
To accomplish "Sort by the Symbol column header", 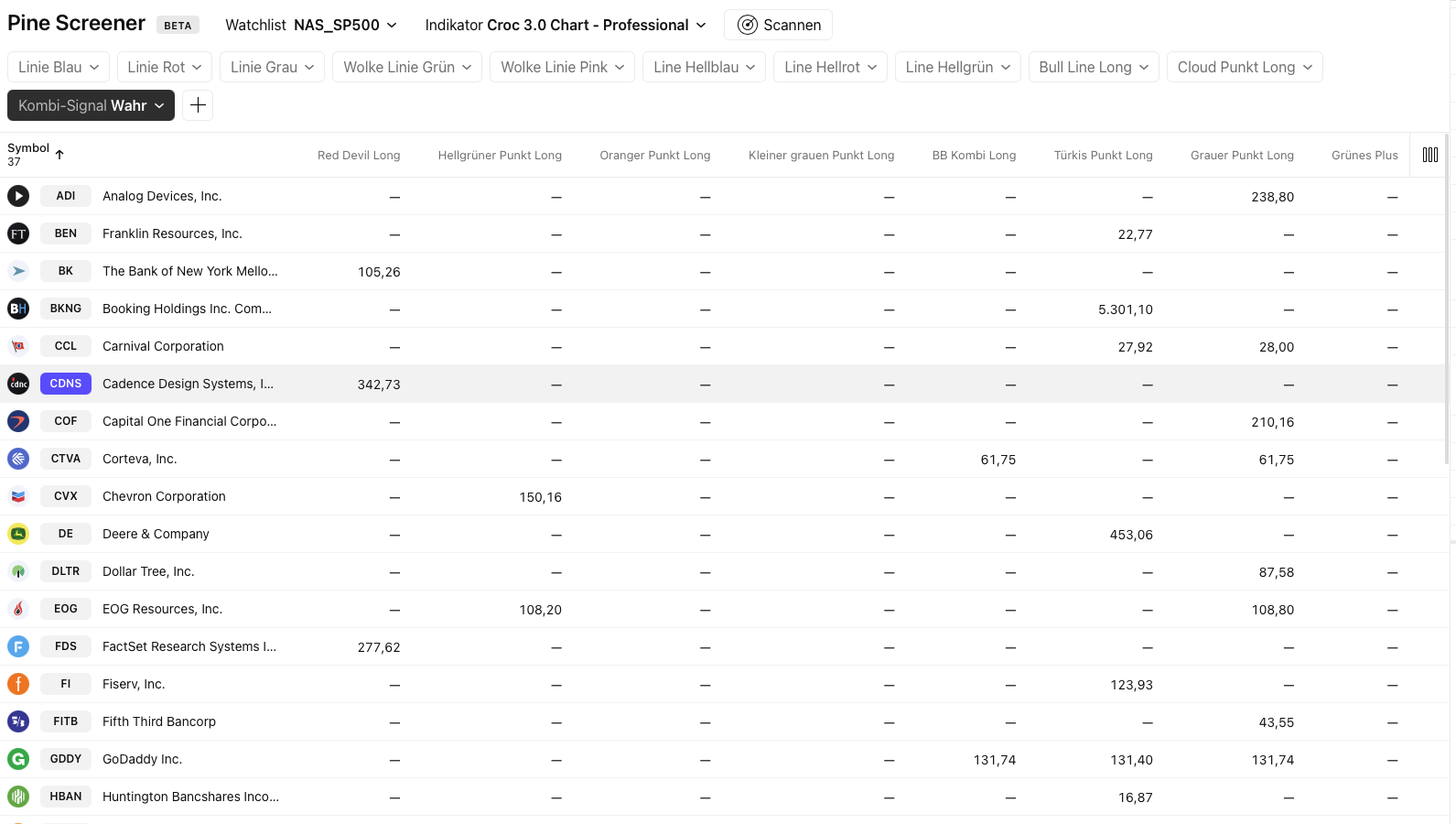I will click(28, 148).
